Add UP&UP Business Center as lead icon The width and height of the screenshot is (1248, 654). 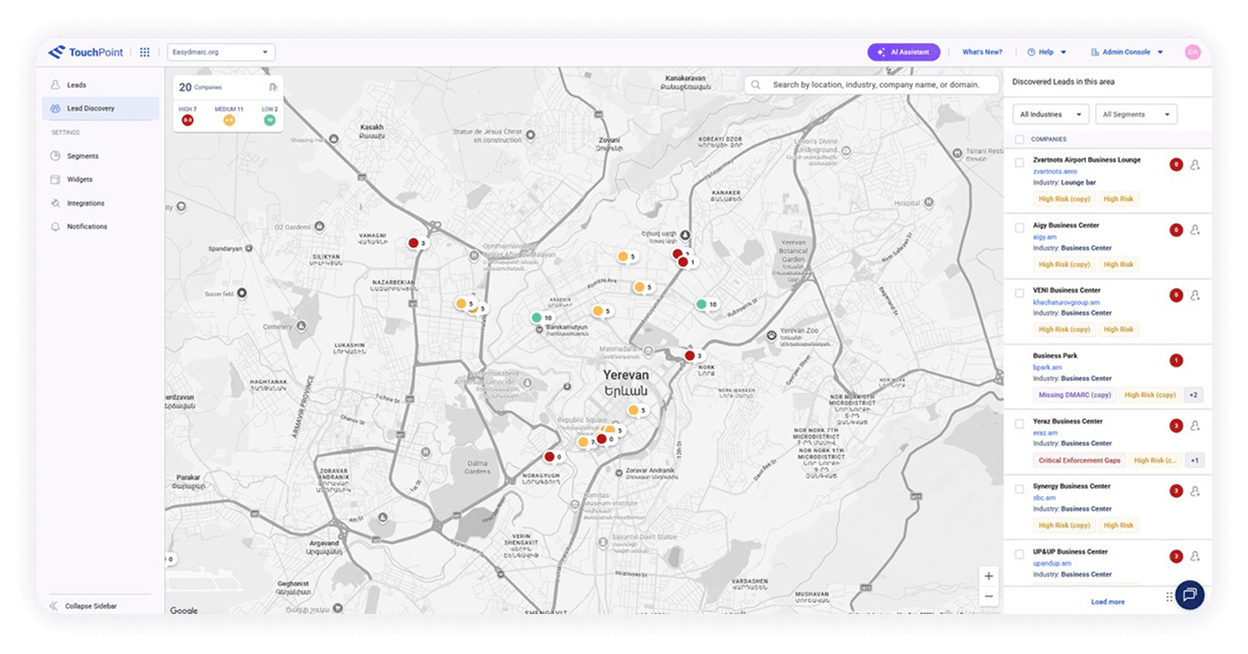coord(1195,556)
